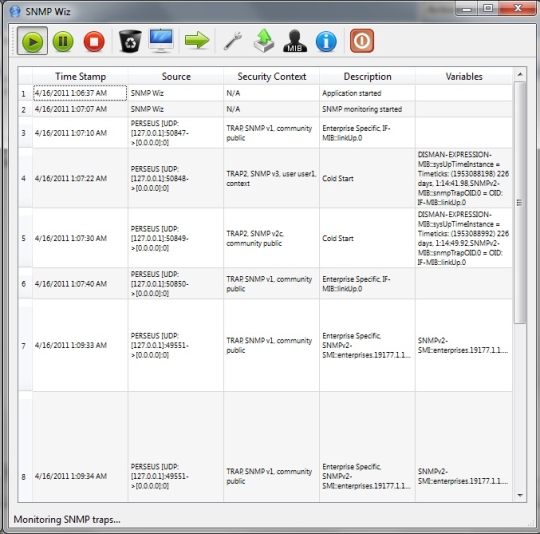This screenshot has height=534, width=540.
Task: Click scrollbar up arrow of trap table
Action: pyautogui.click(x=520, y=74)
